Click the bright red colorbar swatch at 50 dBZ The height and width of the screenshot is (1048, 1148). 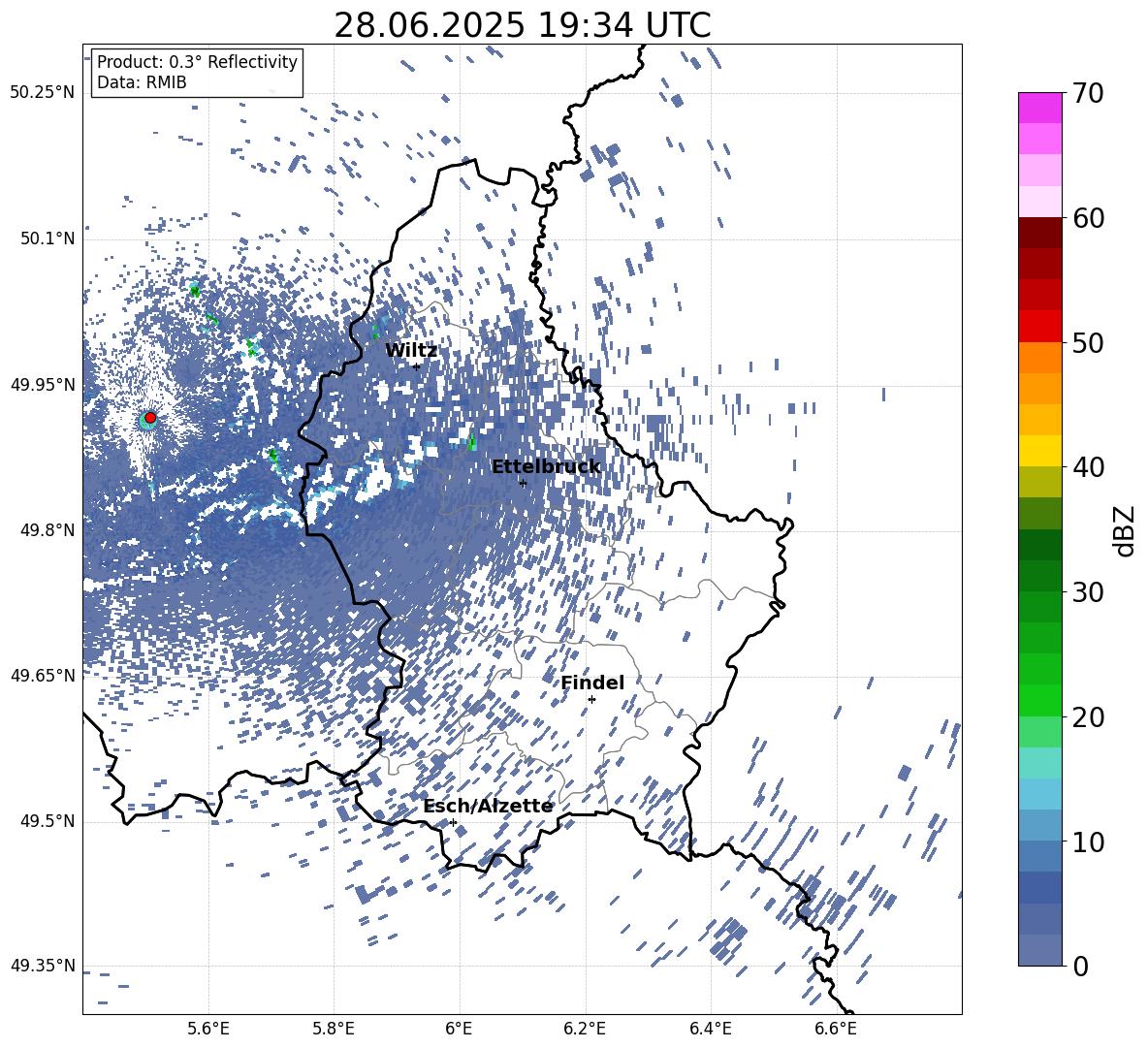click(1039, 327)
